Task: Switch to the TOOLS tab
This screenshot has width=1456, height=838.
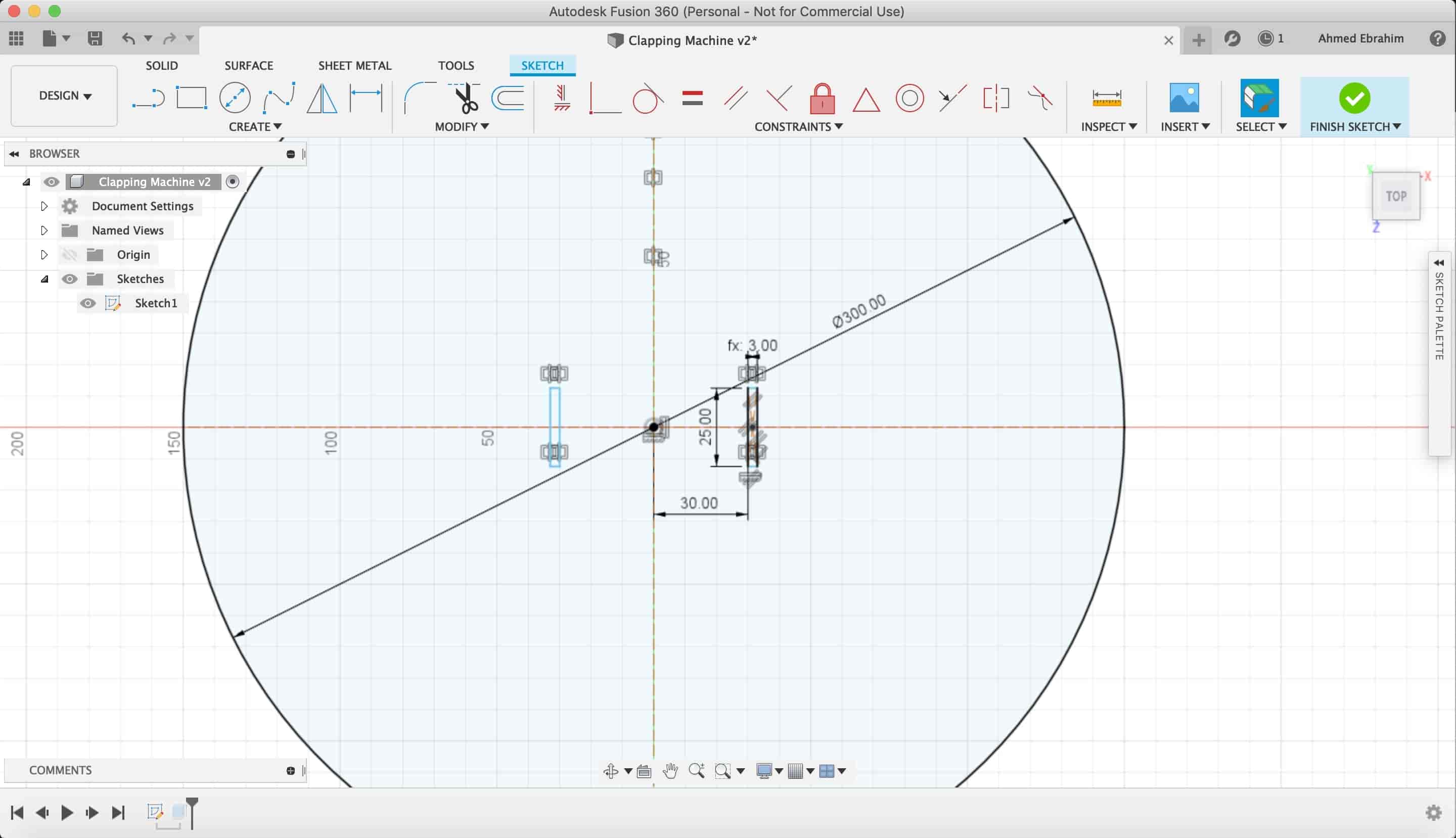Action: click(456, 66)
